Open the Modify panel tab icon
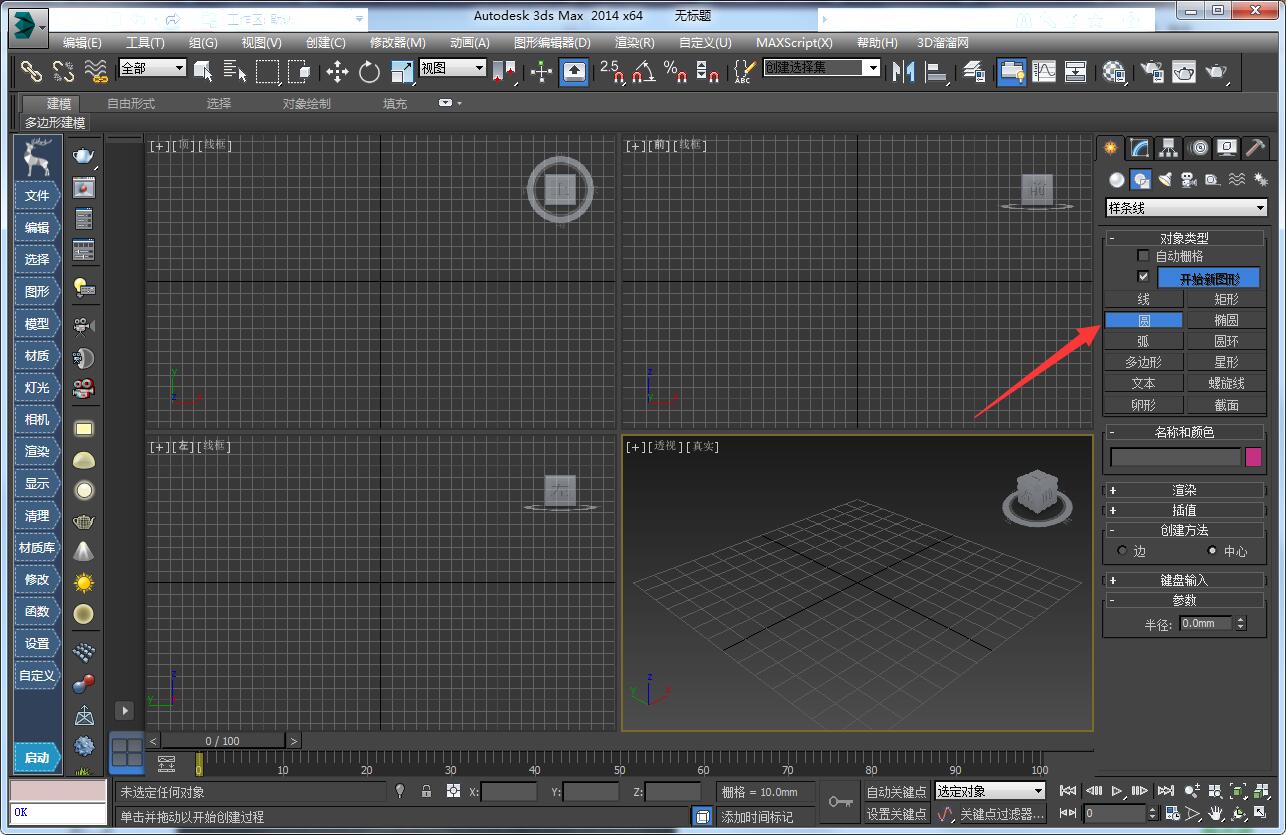 [1140, 148]
